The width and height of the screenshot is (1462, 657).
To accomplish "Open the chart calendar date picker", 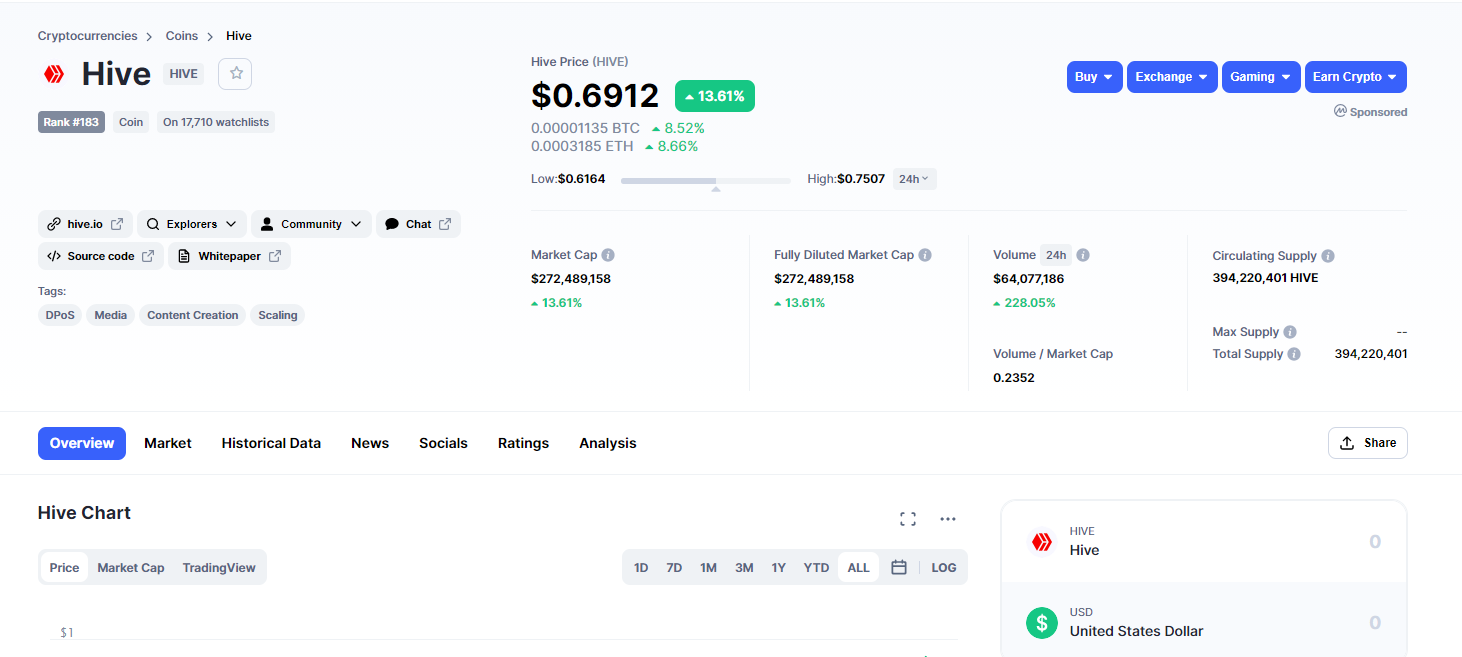I will [x=899, y=567].
